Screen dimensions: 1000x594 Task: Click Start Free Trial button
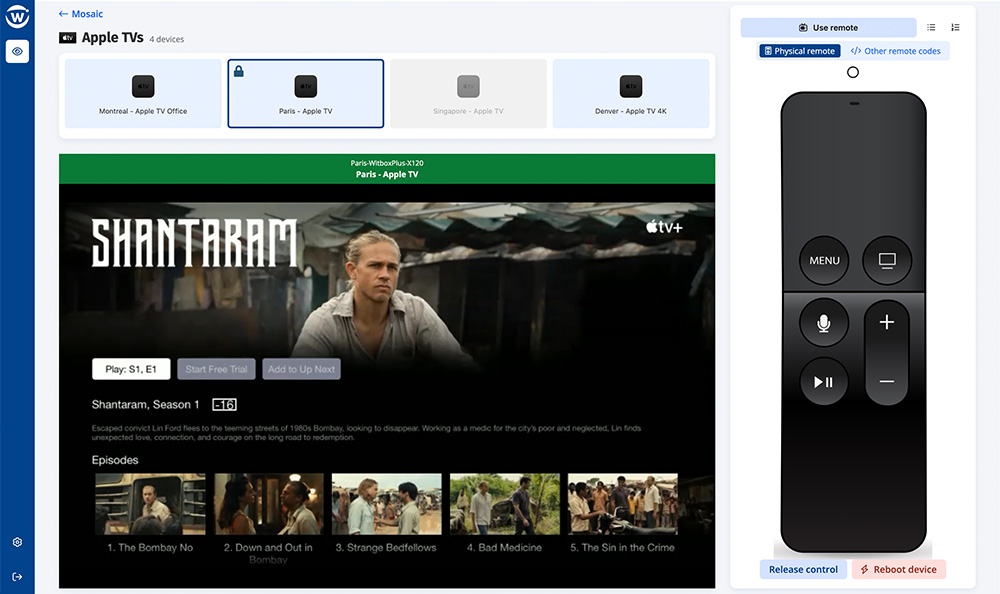[x=216, y=369]
